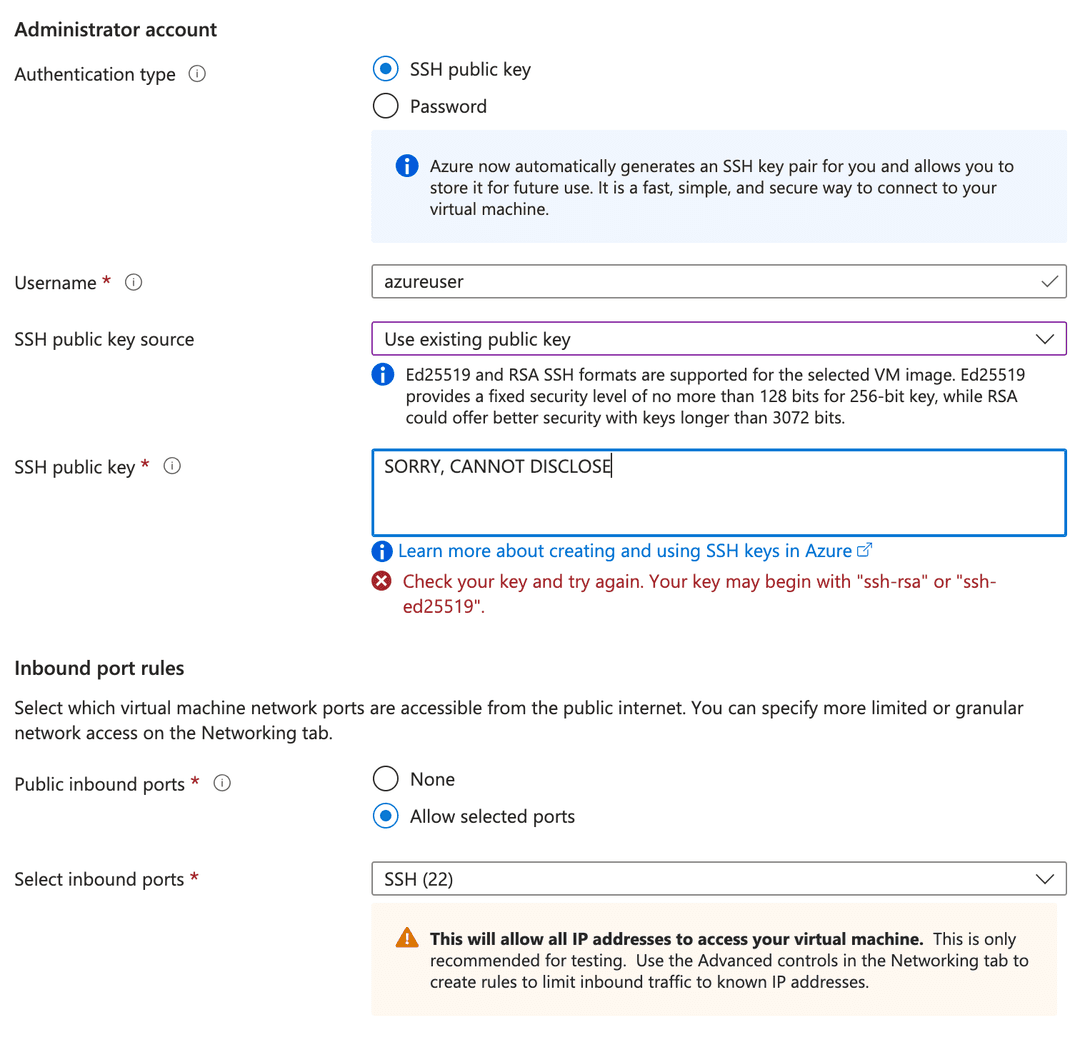Select Password authentication type
This screenshot has height=1037, width=1080.
pyautogui.click(x=385, y=106)
